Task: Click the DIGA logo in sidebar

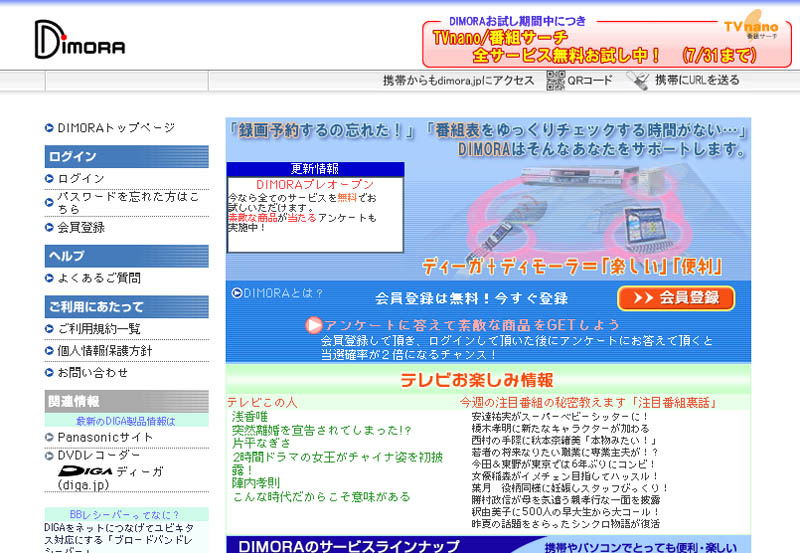Action: pyautogui.click(x=93, y=470)
